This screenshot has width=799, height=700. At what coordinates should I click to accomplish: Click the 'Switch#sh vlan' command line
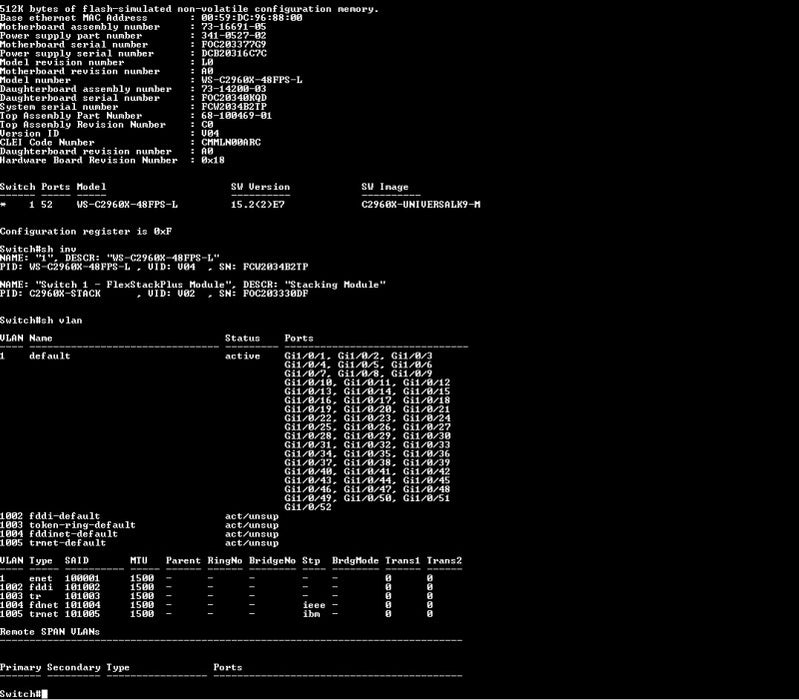[x=41, y=320]
